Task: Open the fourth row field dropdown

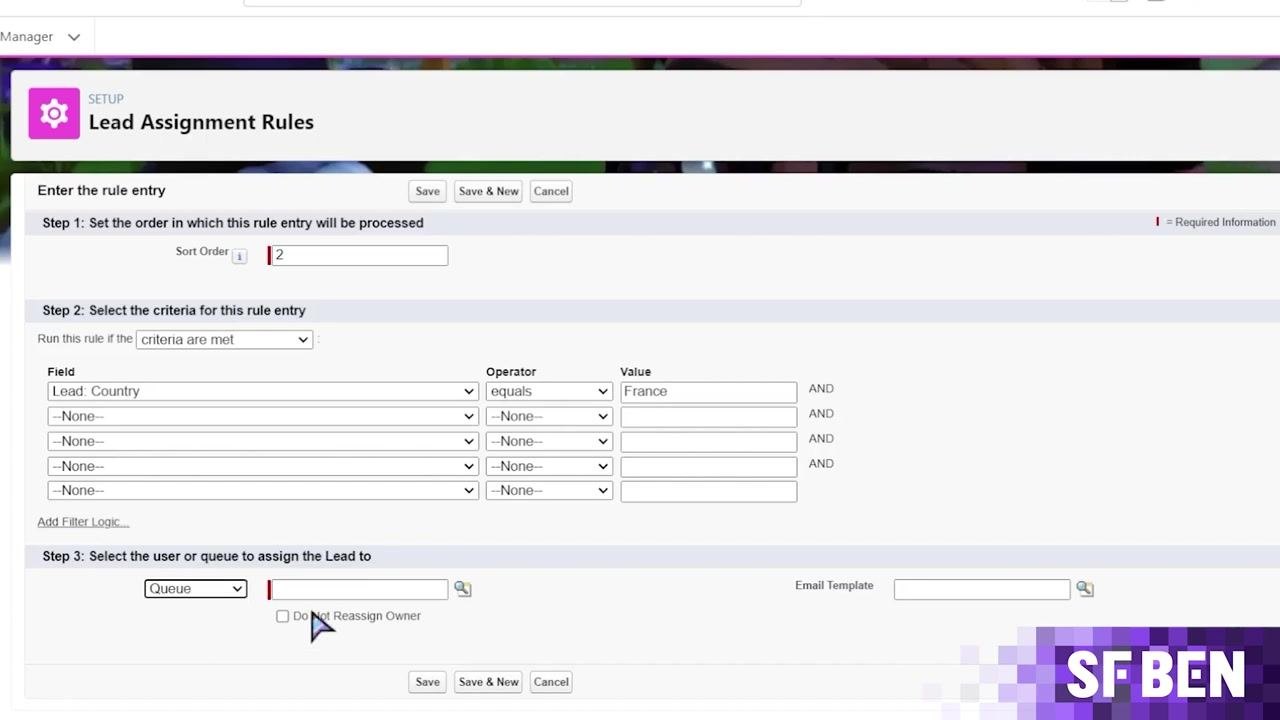Action: 263,466
